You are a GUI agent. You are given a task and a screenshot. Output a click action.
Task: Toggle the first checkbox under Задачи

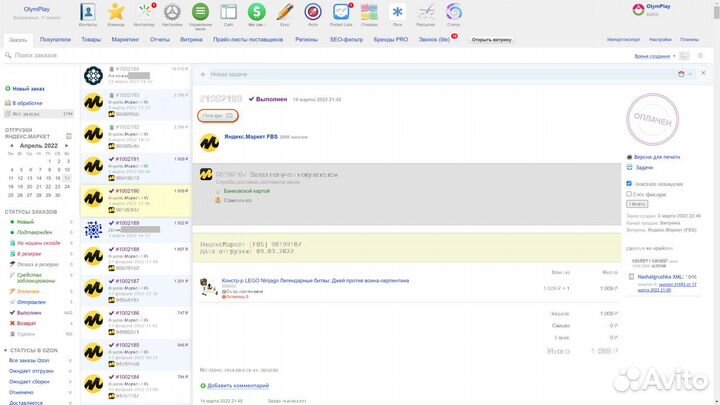click(x=629, y=184)
